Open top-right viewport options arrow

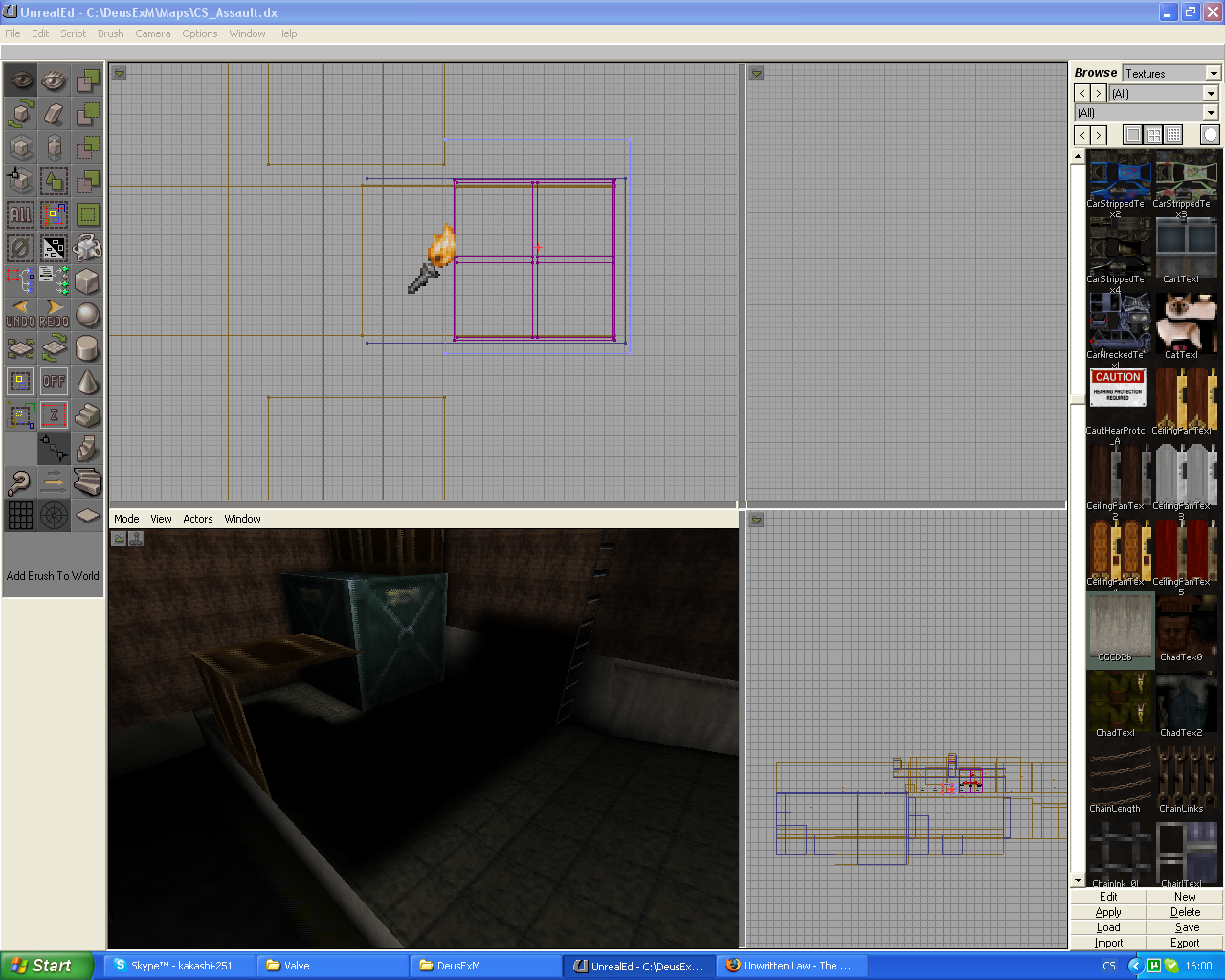756,73
